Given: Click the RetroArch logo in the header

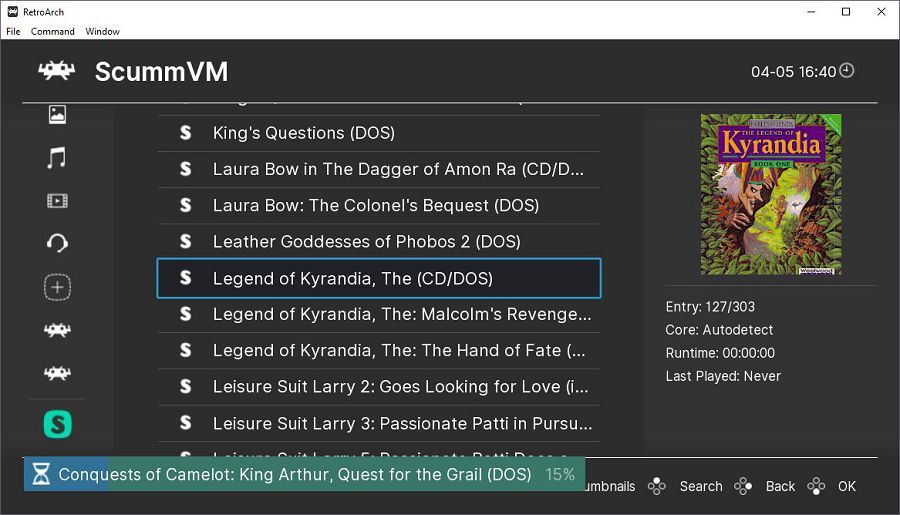Looking at the screenshot, I should coord(56,71).
